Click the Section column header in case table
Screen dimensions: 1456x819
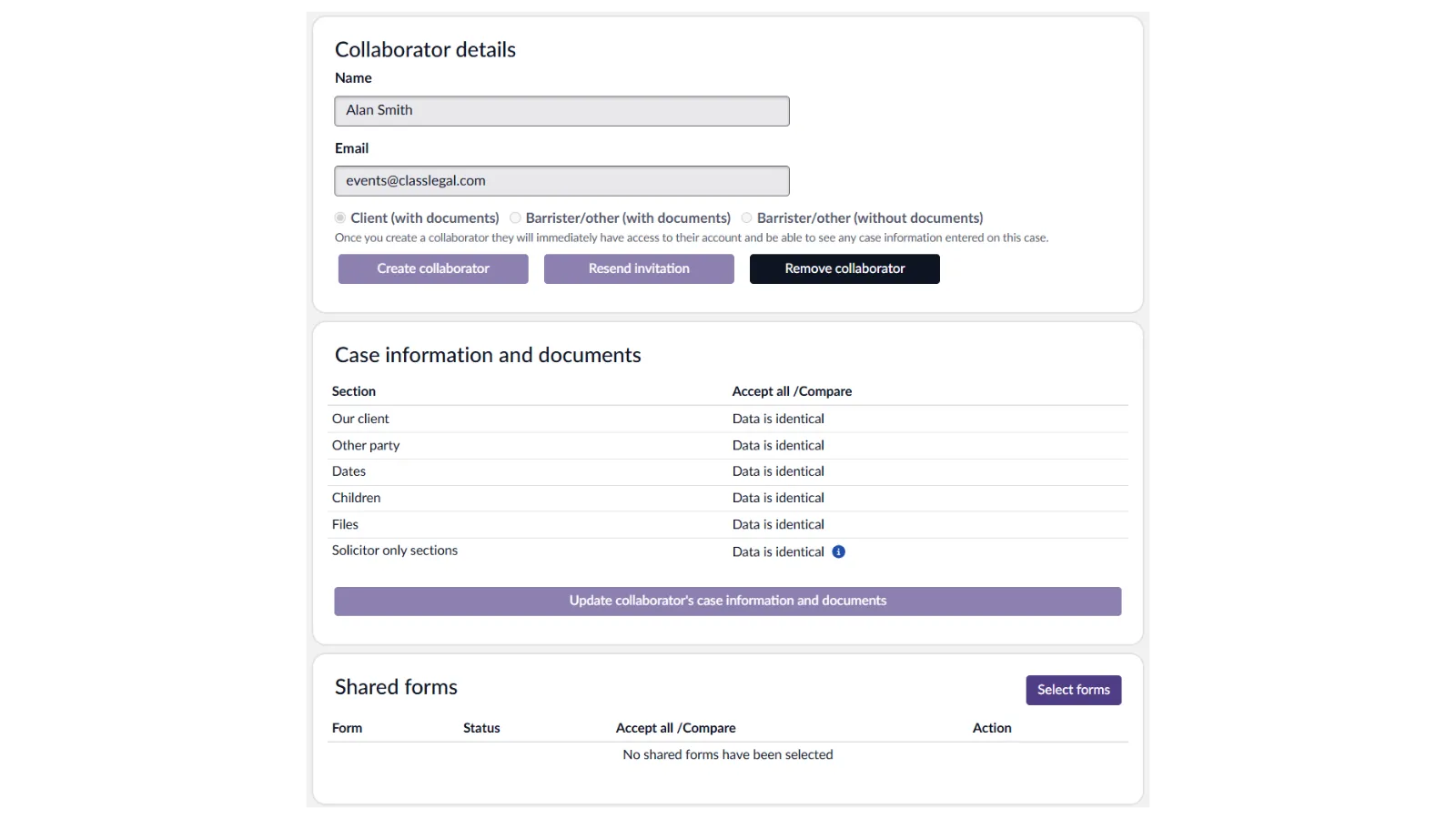[x=354, y=391]
